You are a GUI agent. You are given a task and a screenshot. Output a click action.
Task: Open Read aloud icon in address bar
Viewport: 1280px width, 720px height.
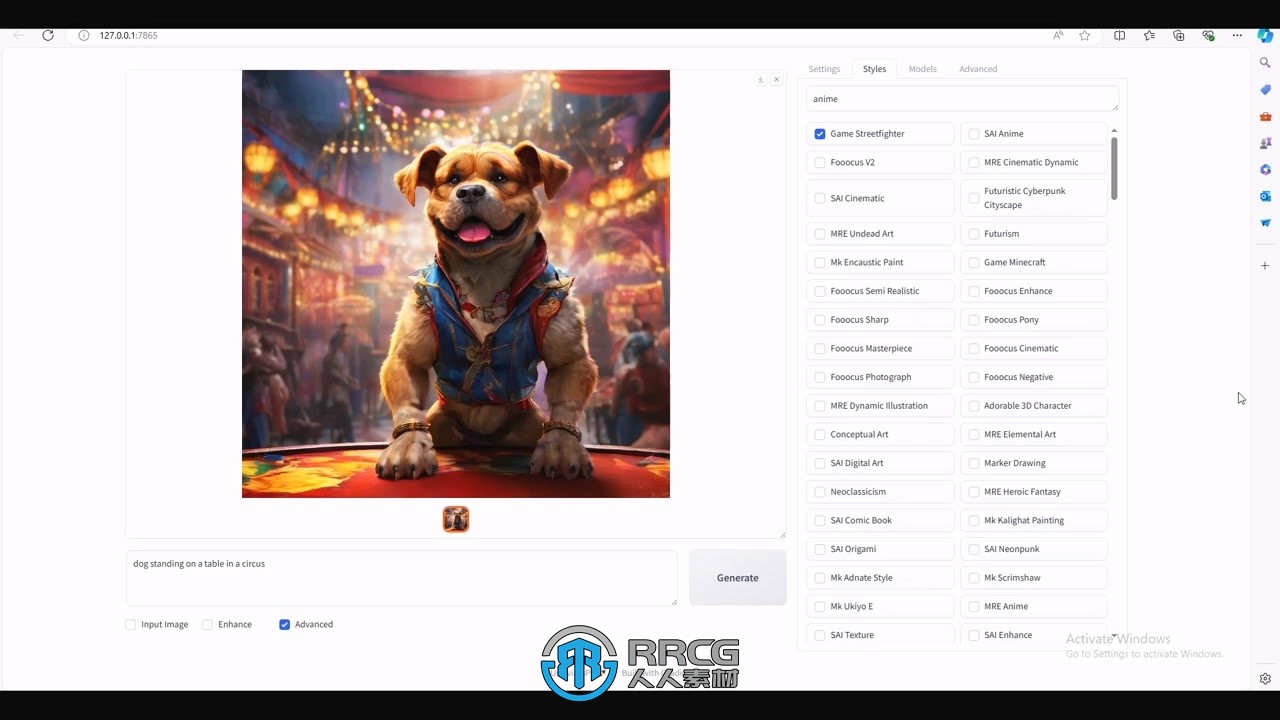click(1058, 35)
